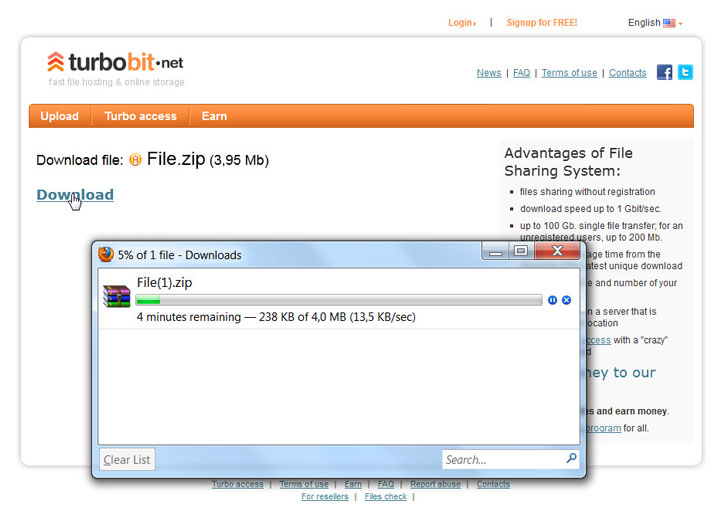Click the File(1).zip file name
Image resolution: width=715 pixels, height=509 pixels.
(x=164, y=283)
